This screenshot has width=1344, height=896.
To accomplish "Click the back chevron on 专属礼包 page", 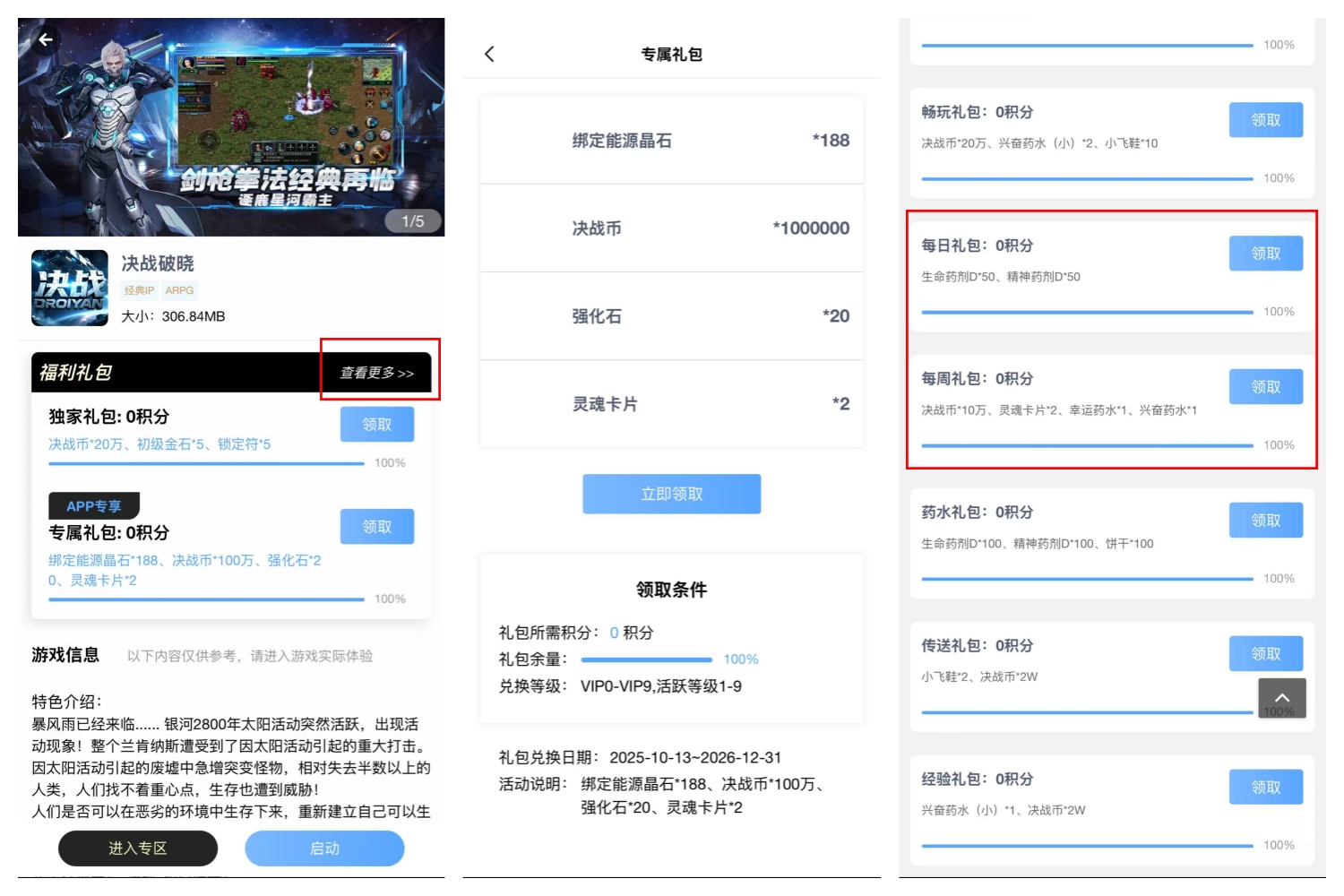I will click(x=488, y=54).
